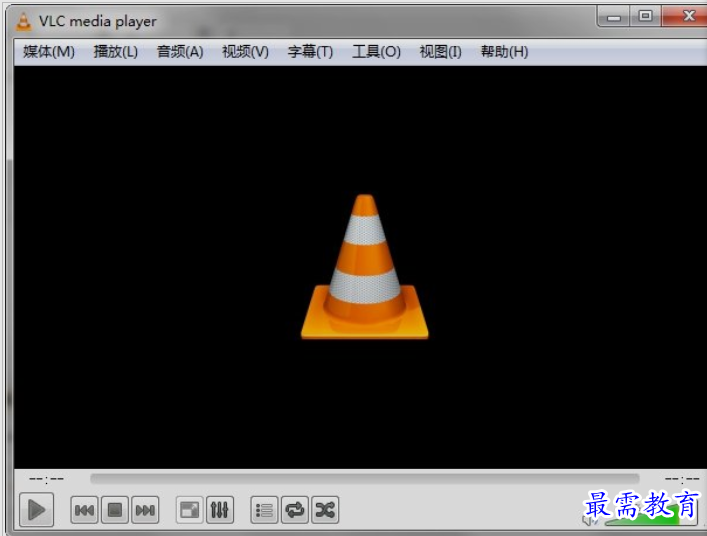Maximize the VLC window
Image resolution: width=707 pixels, height=536 pixels.
(645, 16)
